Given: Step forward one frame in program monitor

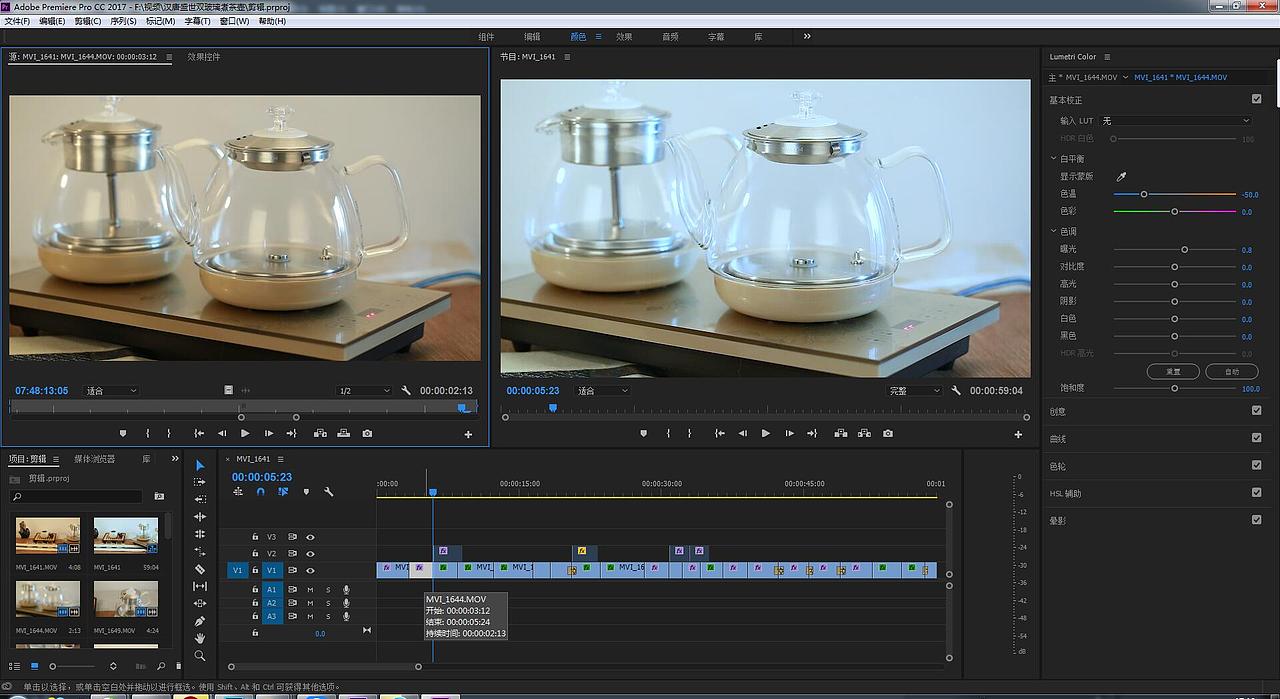Looking at the screenshot, I should 790,434.
